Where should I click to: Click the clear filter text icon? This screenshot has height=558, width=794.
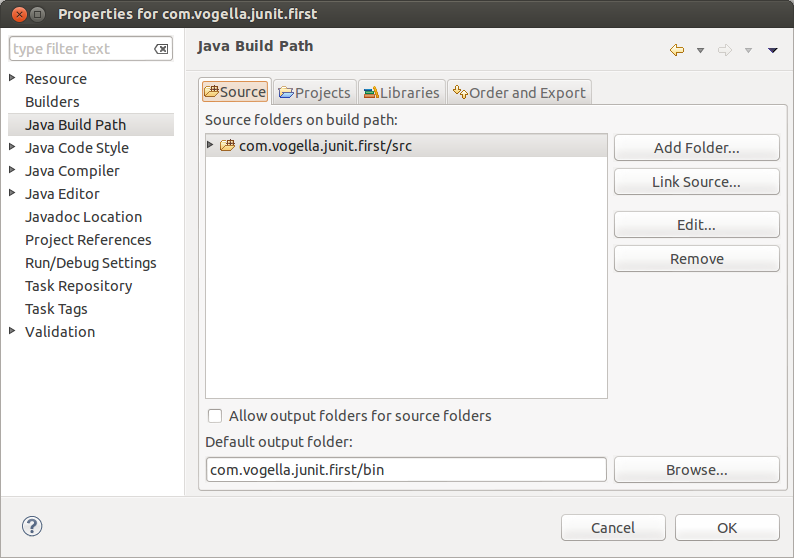(161, 49)
